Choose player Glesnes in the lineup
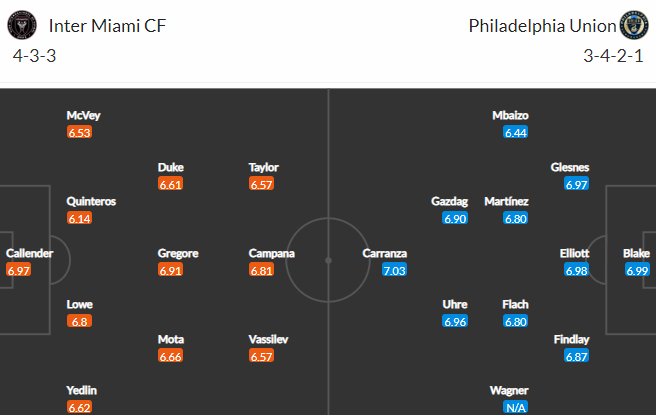Viewport: 656px width, 415px height. 570,167
